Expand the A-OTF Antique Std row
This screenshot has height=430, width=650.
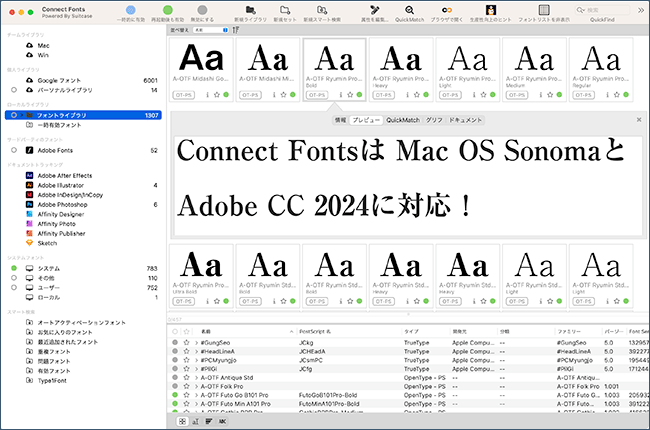[x=196, y=377]
